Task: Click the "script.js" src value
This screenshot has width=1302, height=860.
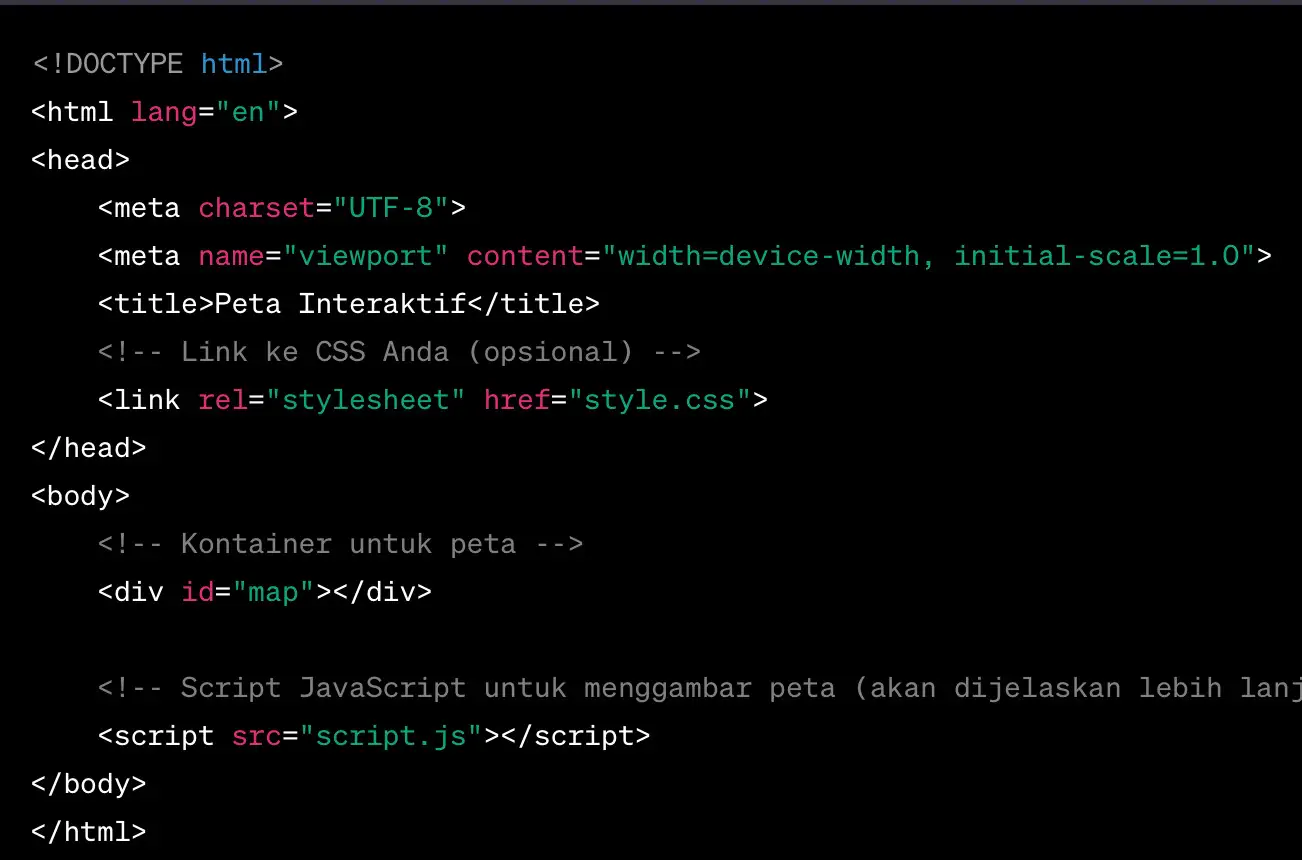Action: [391, 736]
